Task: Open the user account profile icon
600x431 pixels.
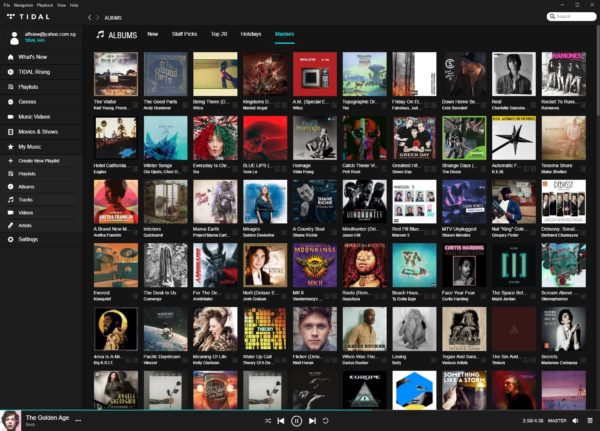Action: click(x=14, y=38)
